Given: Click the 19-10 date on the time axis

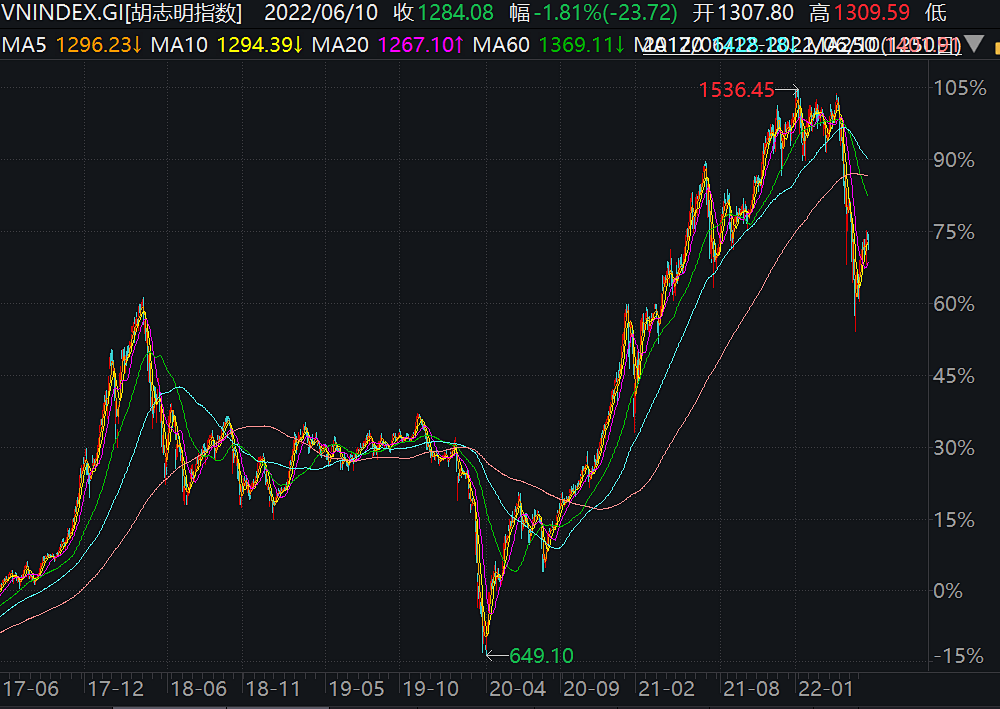Looking at the screenshot, I should [x=431, y=689].
